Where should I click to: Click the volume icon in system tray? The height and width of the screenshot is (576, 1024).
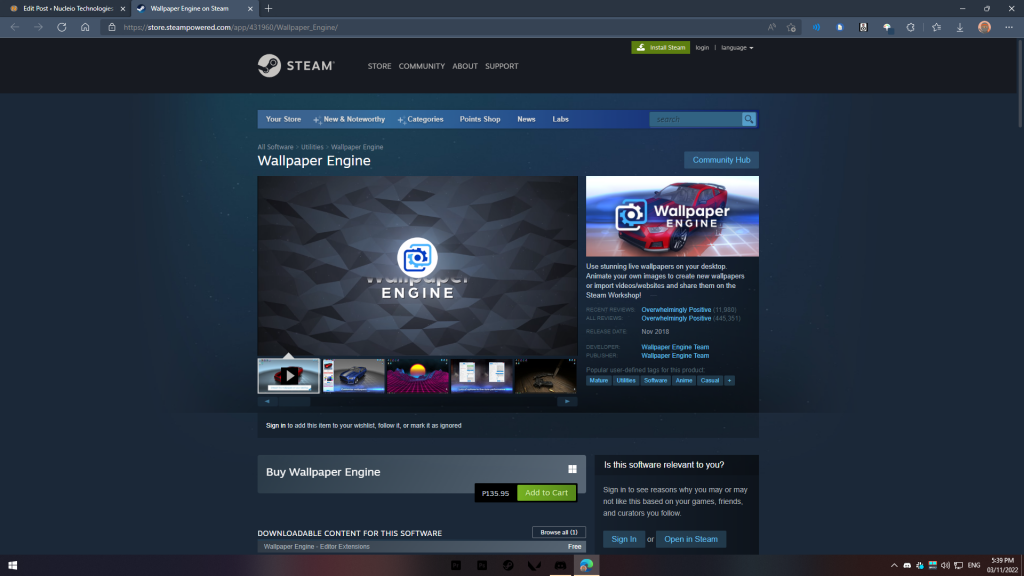coord(945,566)
